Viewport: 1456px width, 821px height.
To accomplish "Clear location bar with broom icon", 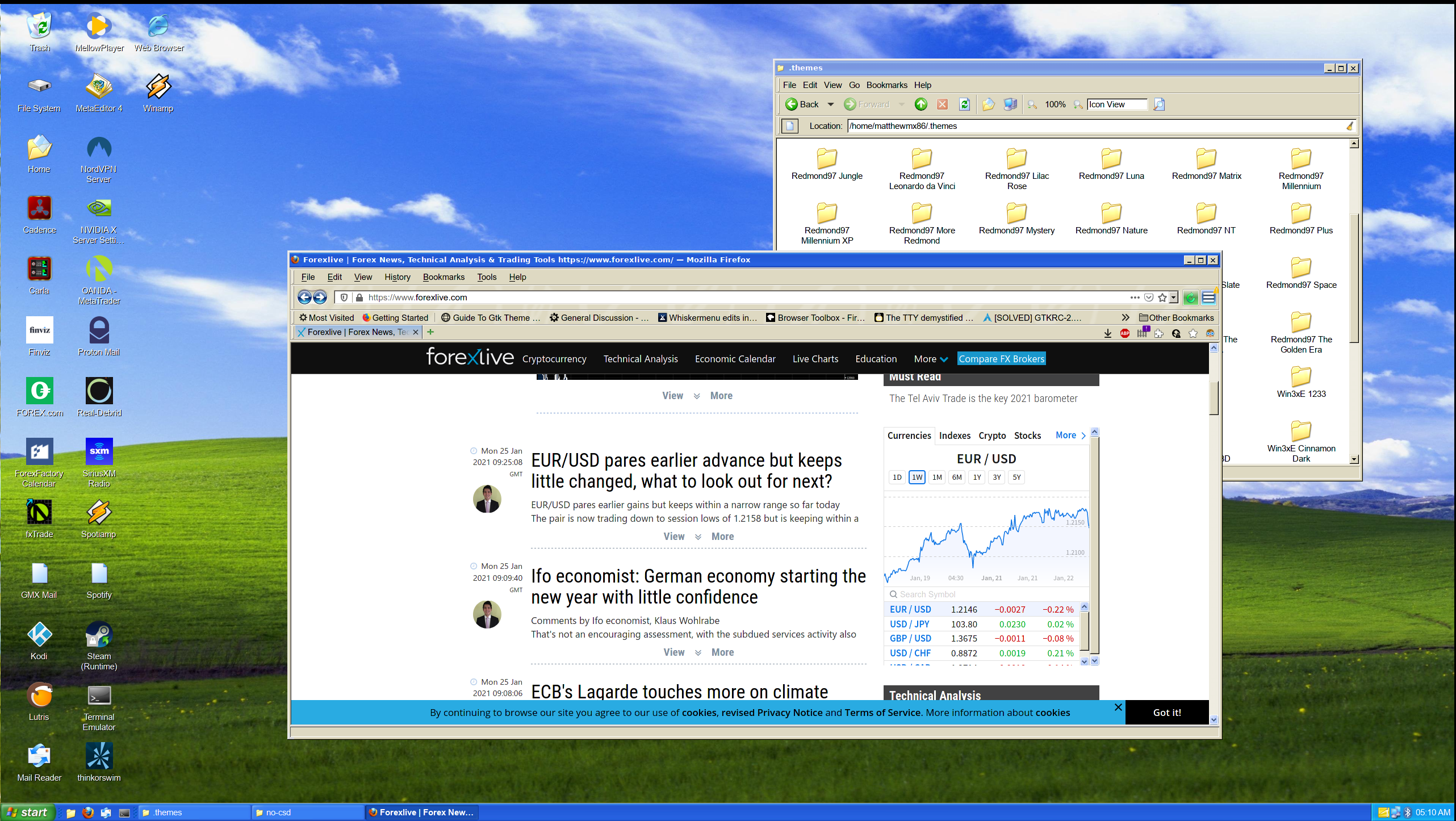I will [1350, 126].
